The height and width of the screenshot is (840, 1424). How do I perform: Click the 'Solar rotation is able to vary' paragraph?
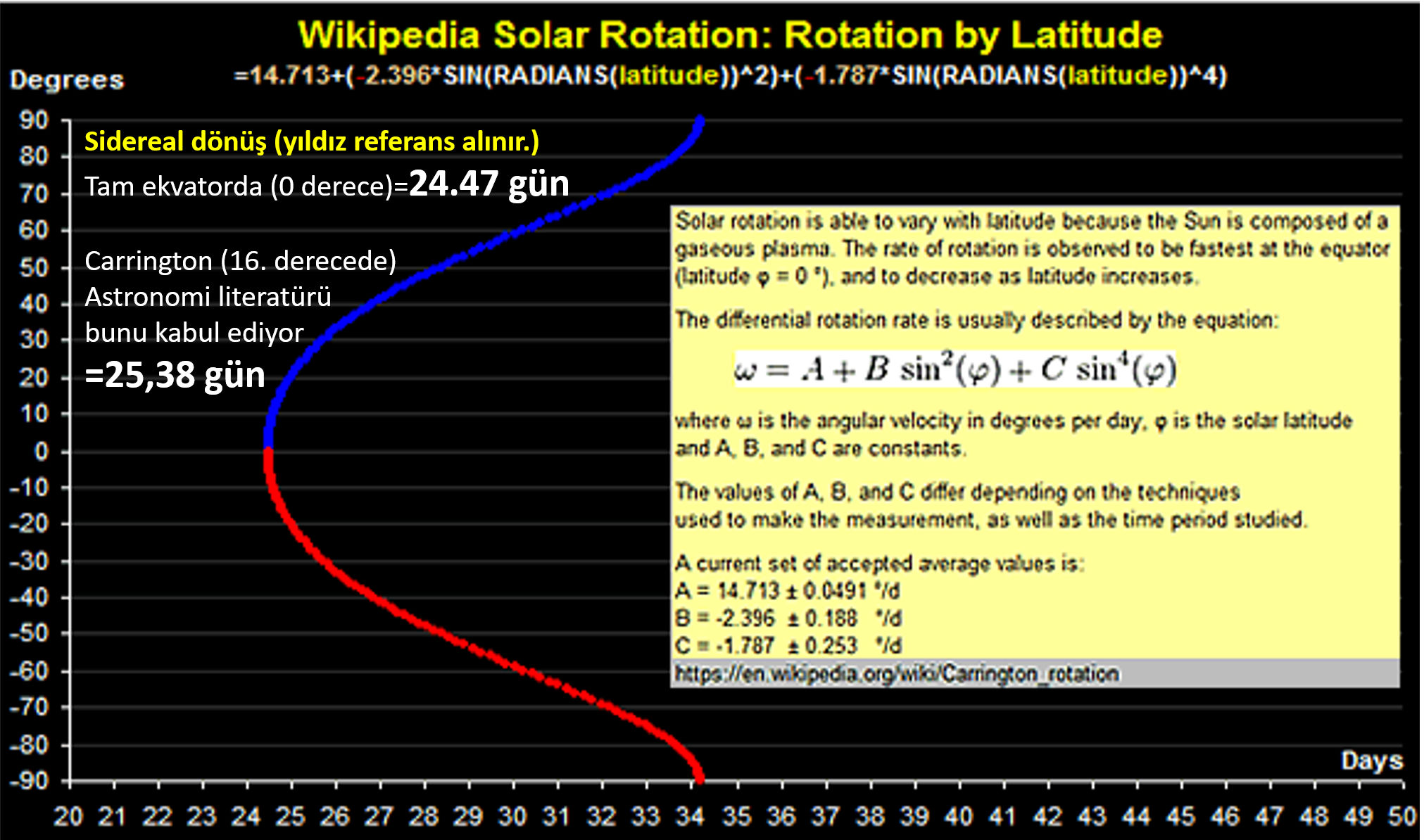tap(1032, 248)
